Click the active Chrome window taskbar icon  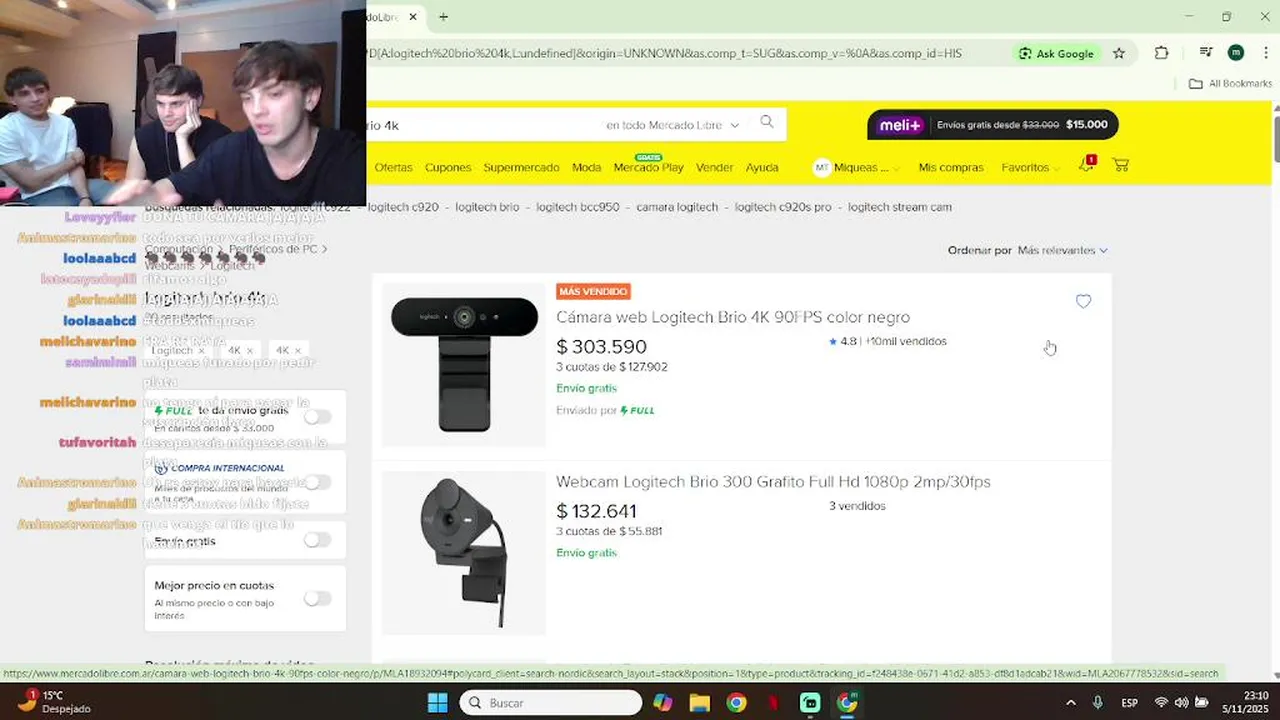(847, 702)
